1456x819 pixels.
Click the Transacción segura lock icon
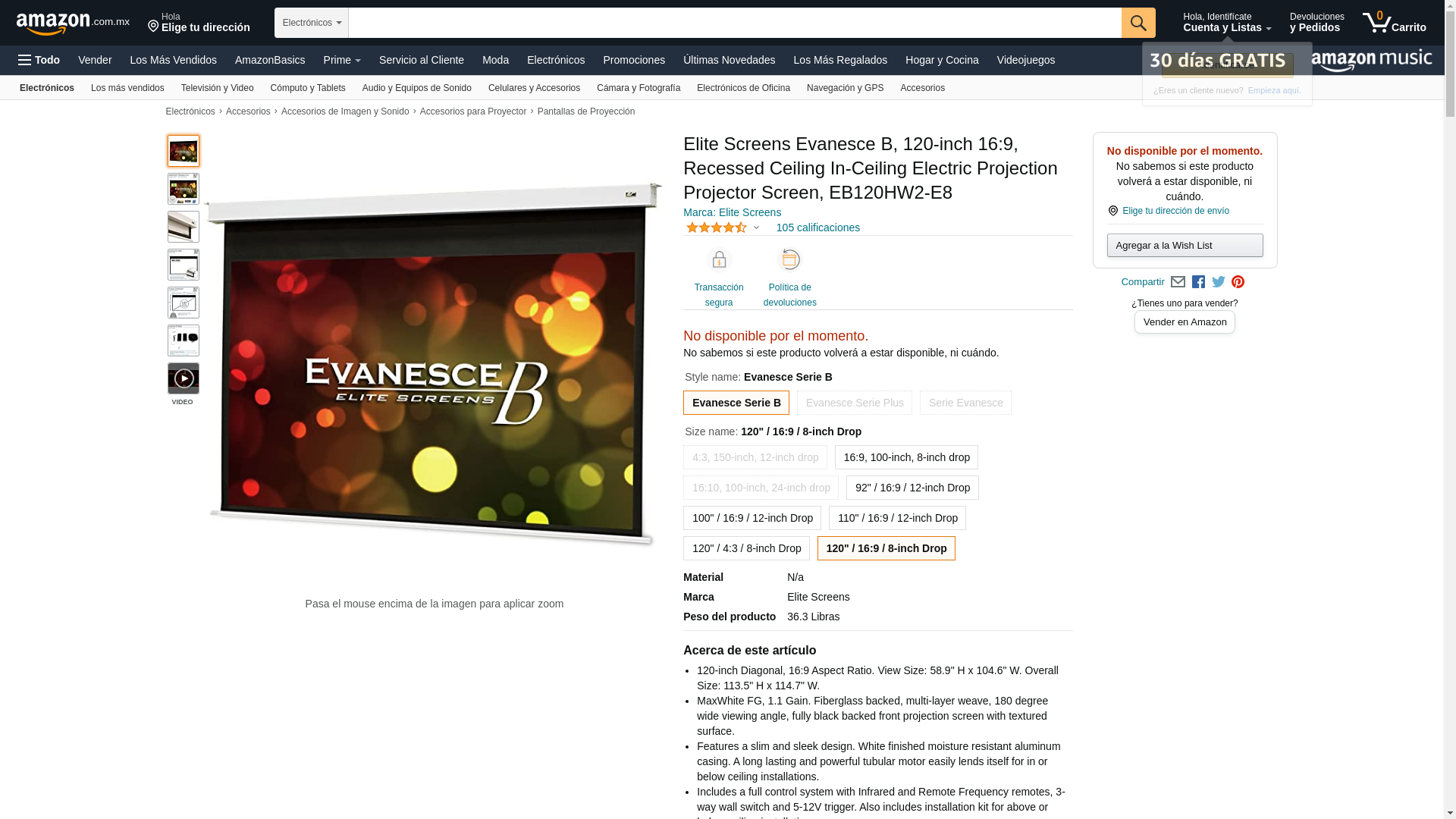click(x=718, y=260)
